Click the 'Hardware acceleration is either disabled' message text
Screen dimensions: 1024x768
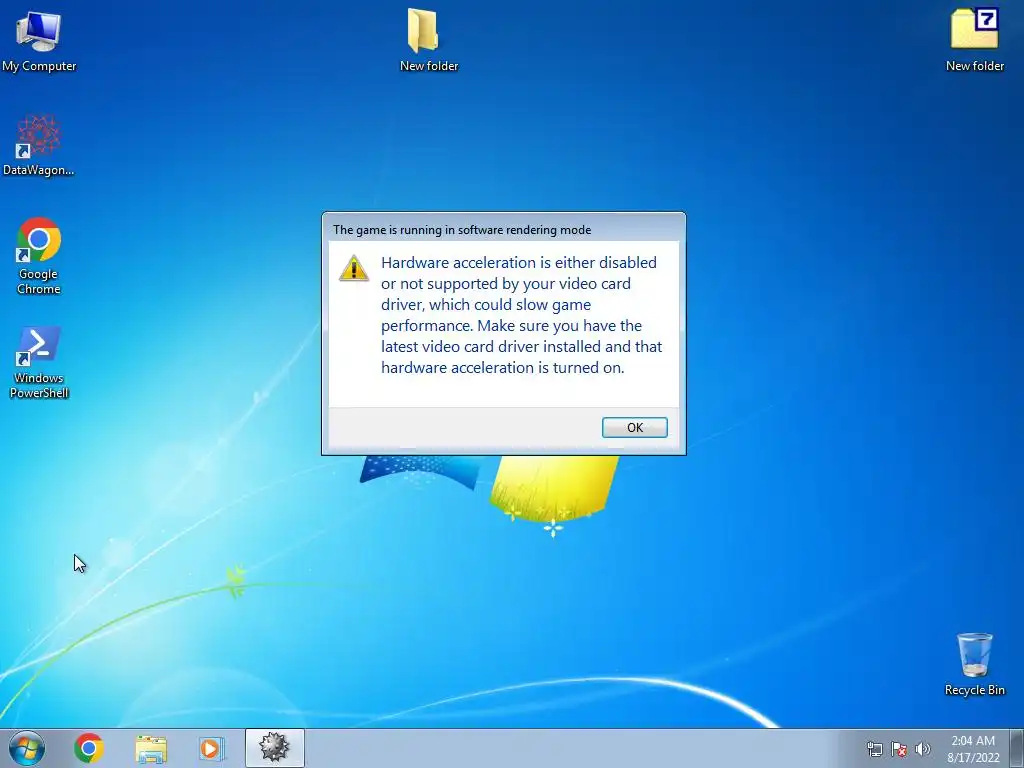pos(521,315)
